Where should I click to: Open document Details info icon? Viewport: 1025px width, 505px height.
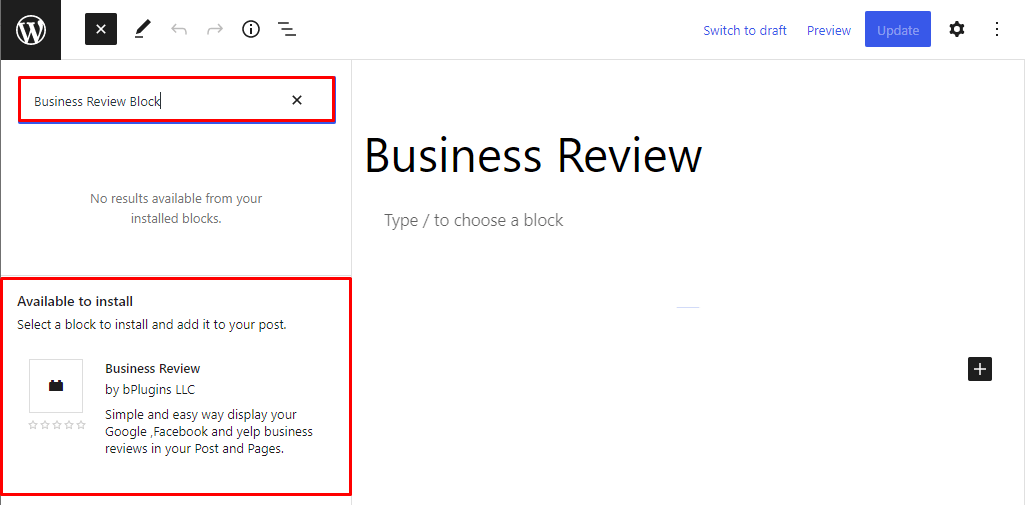251,29
